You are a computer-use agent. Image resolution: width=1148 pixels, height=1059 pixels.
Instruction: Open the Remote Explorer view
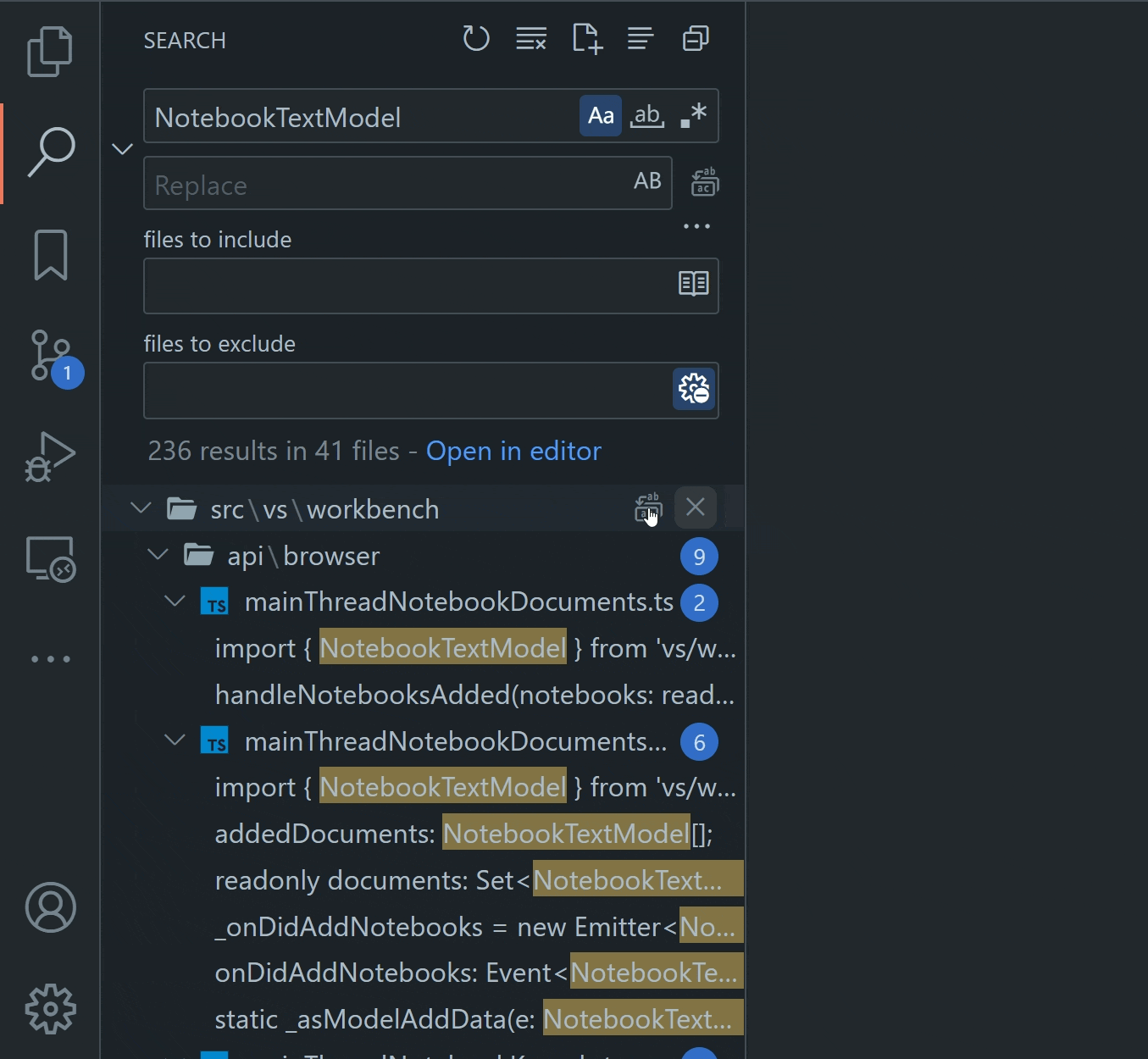pos(50,559)
